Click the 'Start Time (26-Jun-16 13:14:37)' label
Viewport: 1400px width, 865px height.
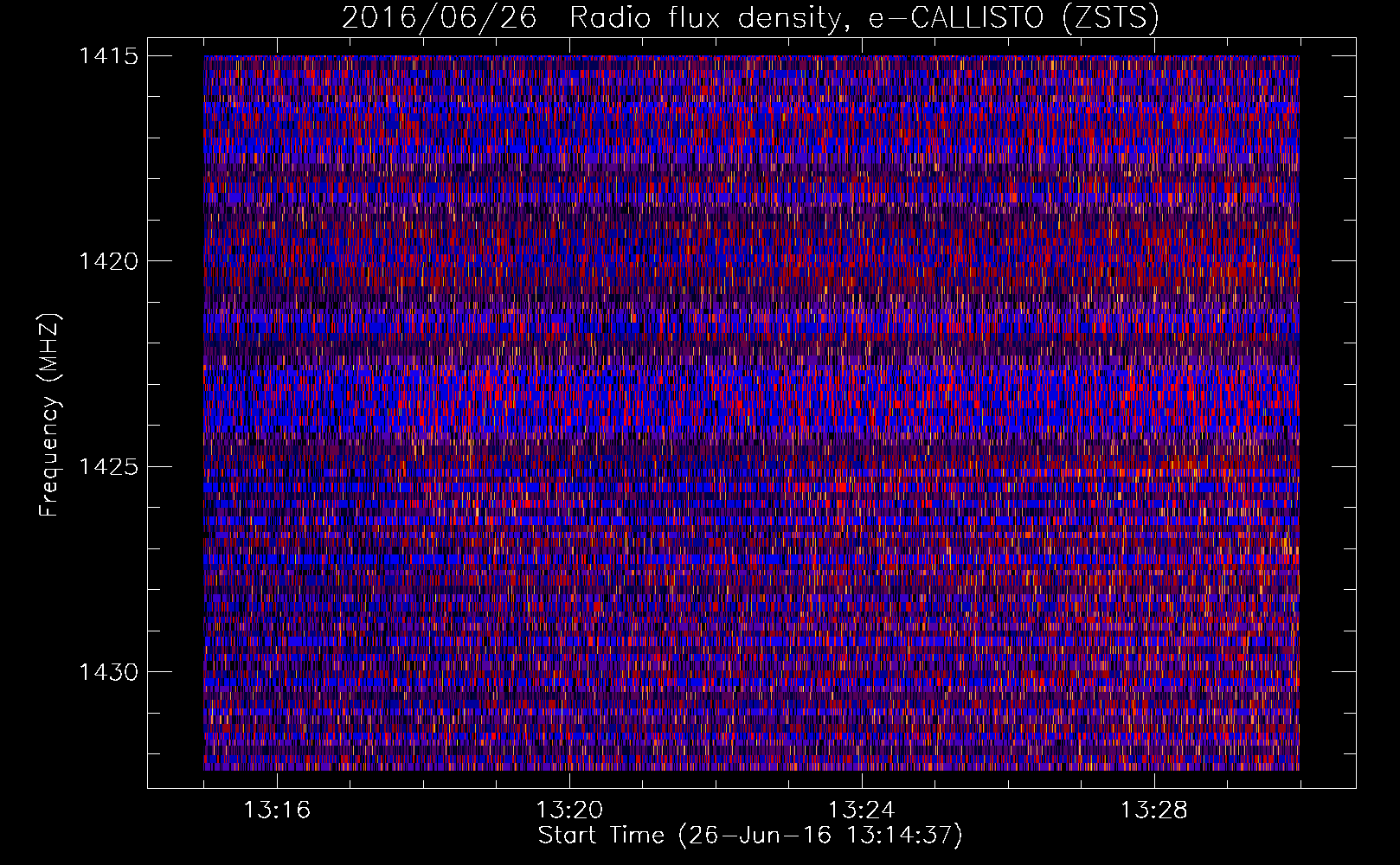point(750,836)
